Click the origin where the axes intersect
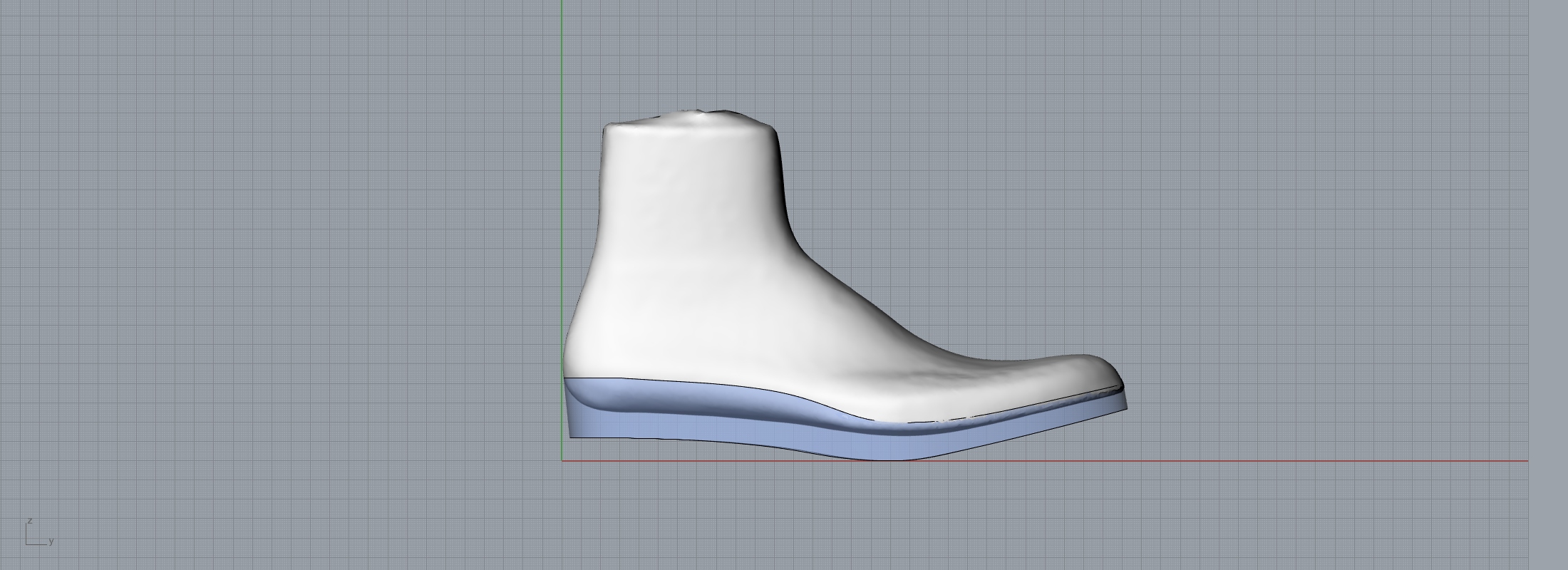 562,460
